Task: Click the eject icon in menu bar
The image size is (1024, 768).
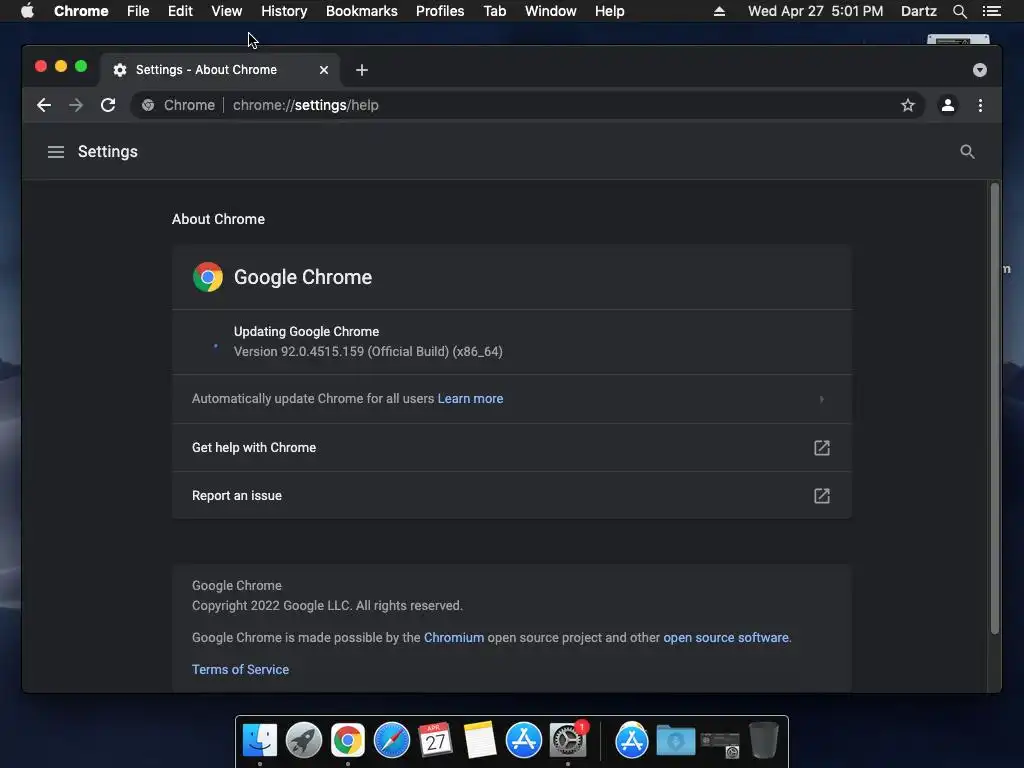Action: (719, 11)
